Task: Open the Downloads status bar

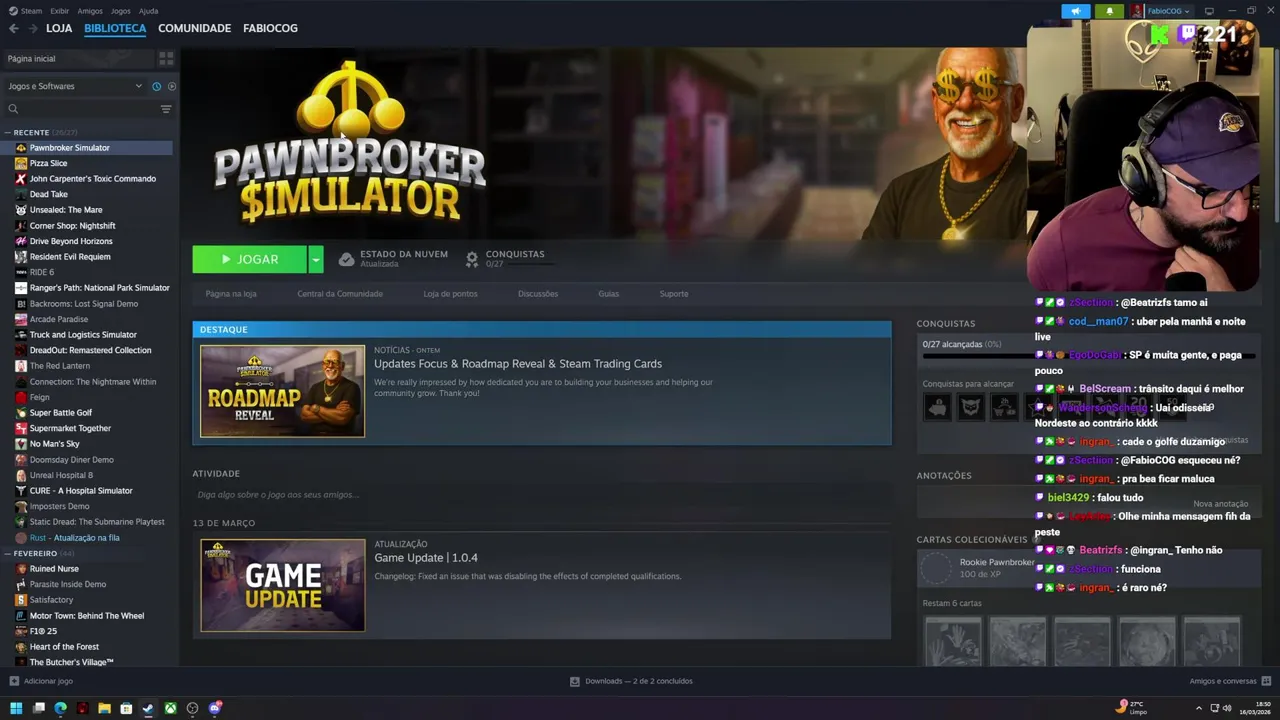Action: tap(631, 681)
